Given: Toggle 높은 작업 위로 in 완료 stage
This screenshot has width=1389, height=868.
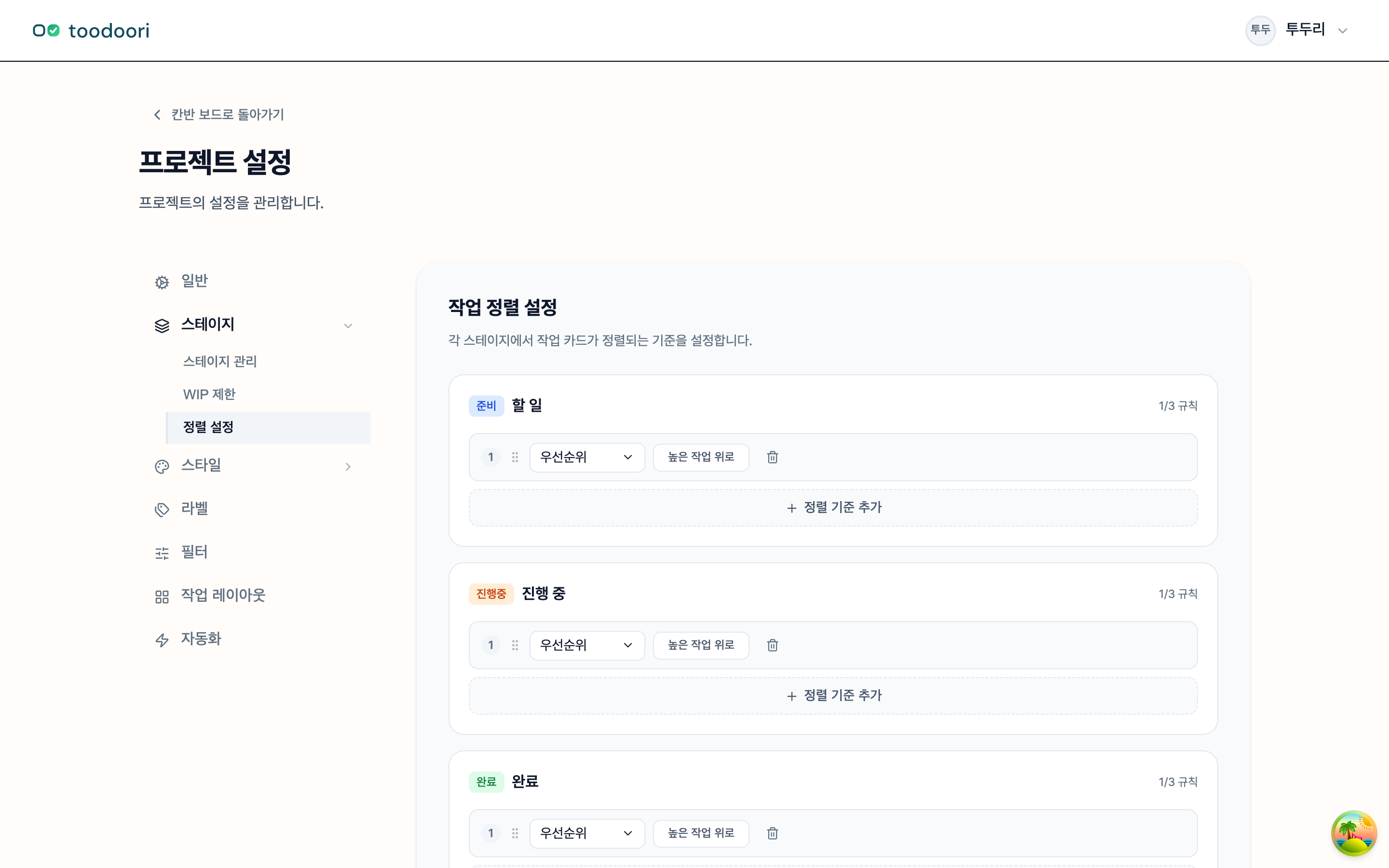Looking at the screenshot, I should pos(701,834).
